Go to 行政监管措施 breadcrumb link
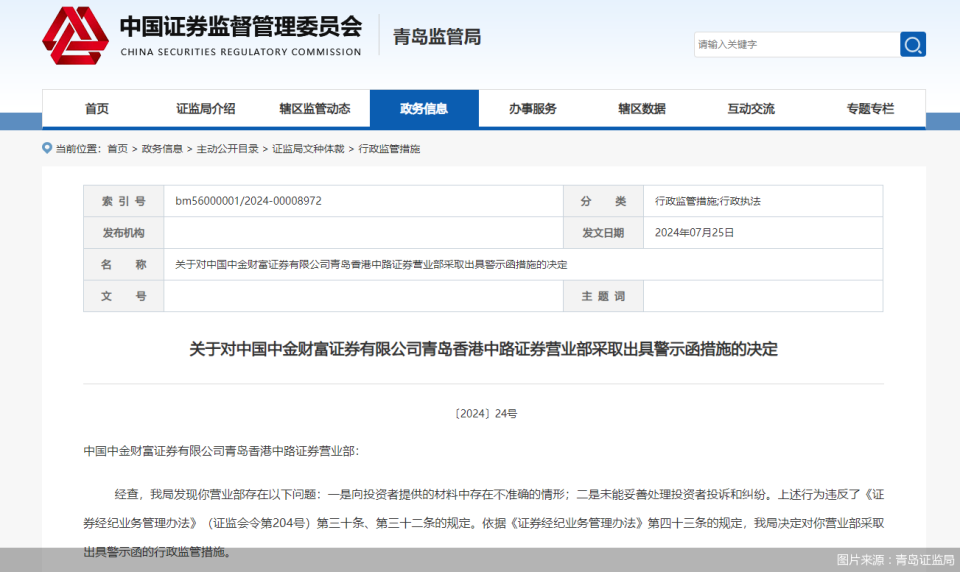The height and width of the screenshot is (572, 960). [x=389, y=149]
